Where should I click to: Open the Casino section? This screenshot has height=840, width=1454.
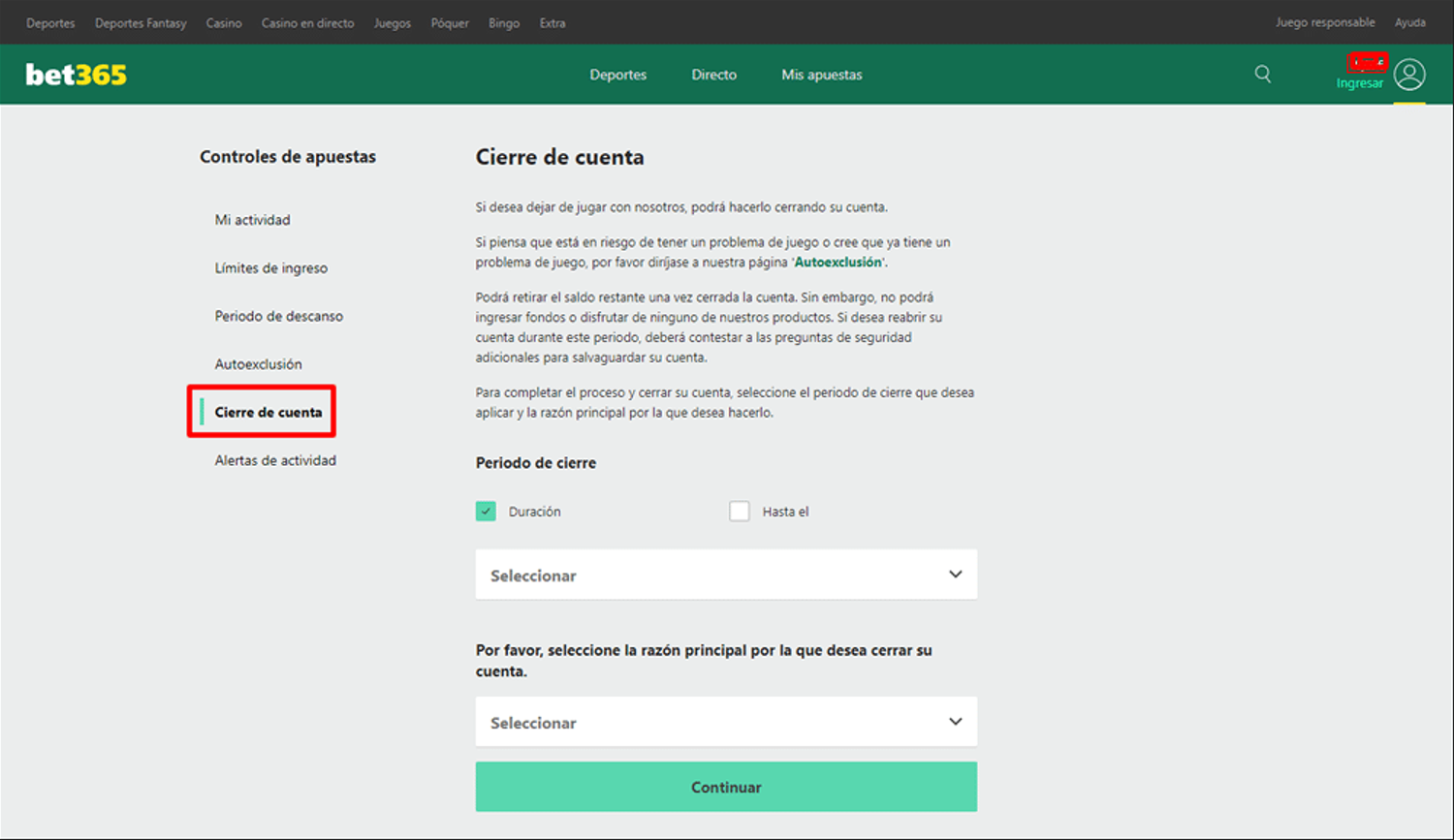tap(224, 23)
